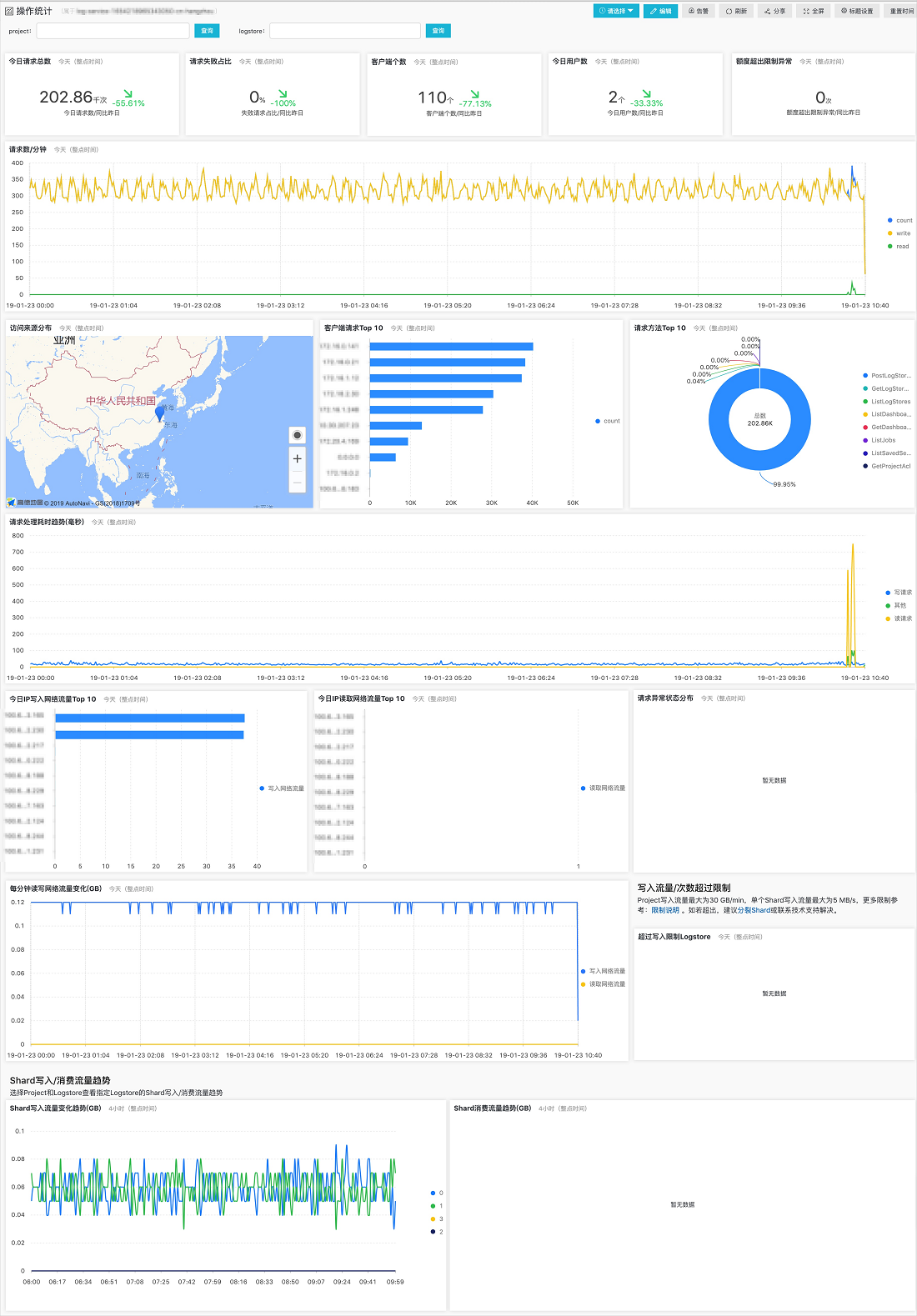Image resolution: width=917 pixels, height=1316 pixels.
Task: Toggle the write series in 请求数/分钟 legend
Action: (x=899, y=233)
